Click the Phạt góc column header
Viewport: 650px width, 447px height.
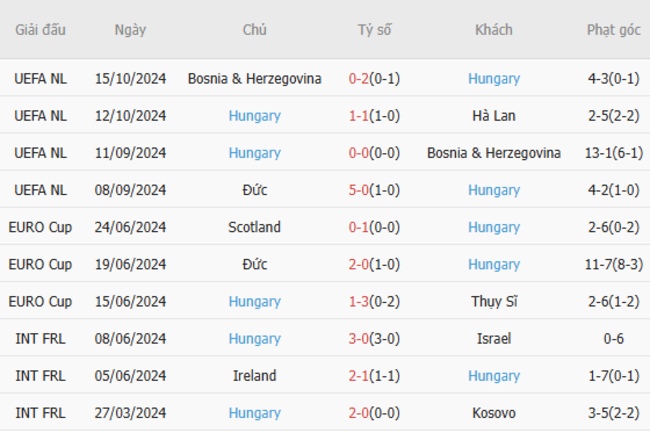tap(614, 30)
